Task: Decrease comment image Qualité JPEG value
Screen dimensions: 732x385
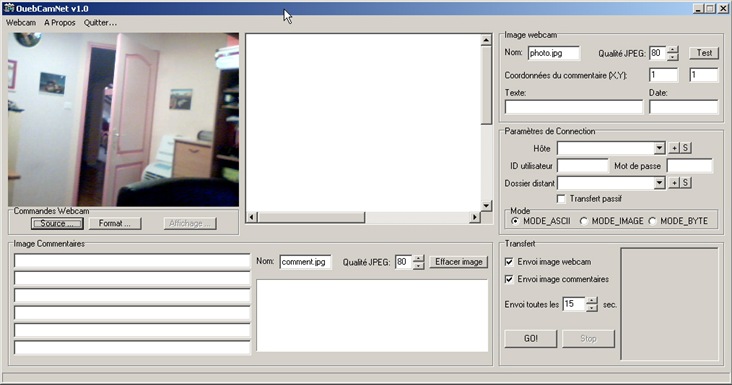Action: [x=418, y=266]
